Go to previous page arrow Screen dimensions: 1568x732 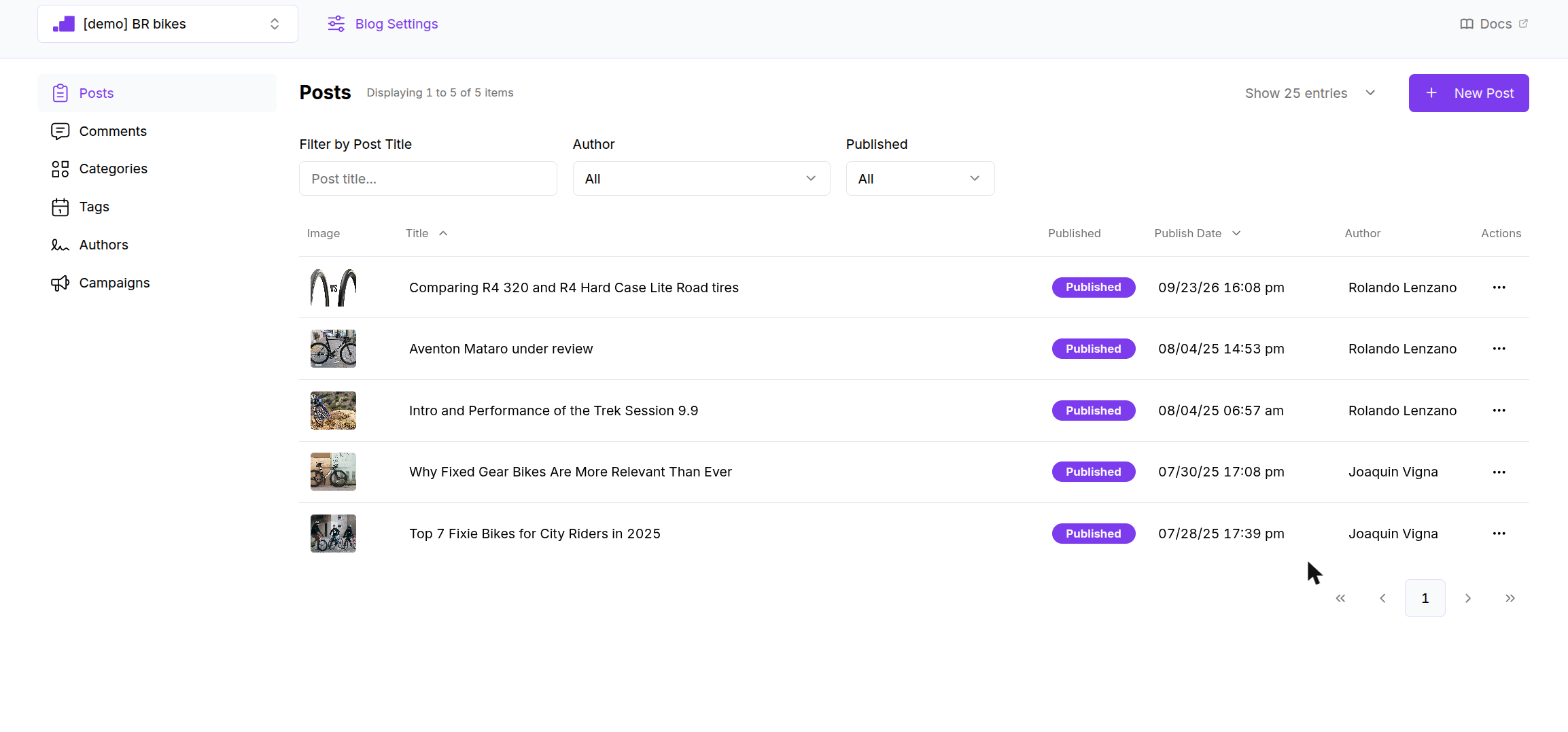tap(1383, 598)
